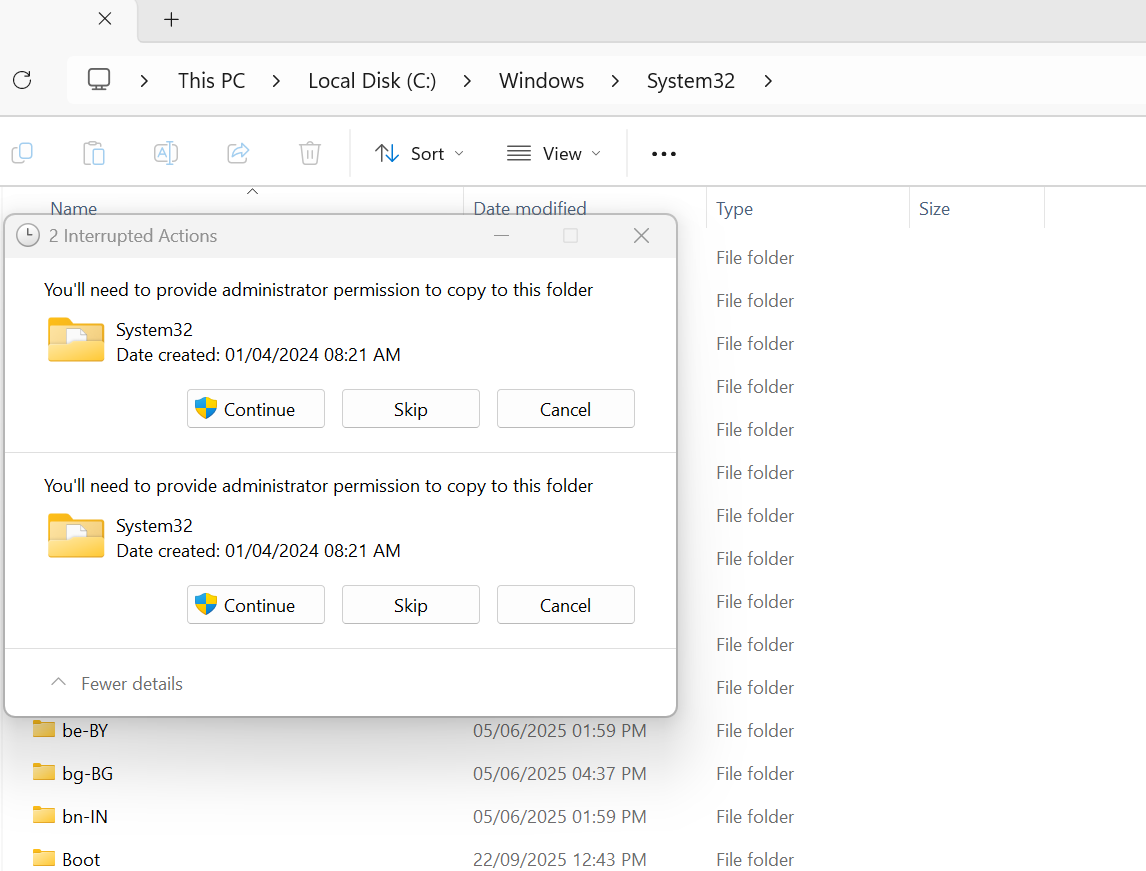Viewport: 1146px width, 871px height.
Task: Cancel the first interrupted copy action
Action: pos(565,409)
